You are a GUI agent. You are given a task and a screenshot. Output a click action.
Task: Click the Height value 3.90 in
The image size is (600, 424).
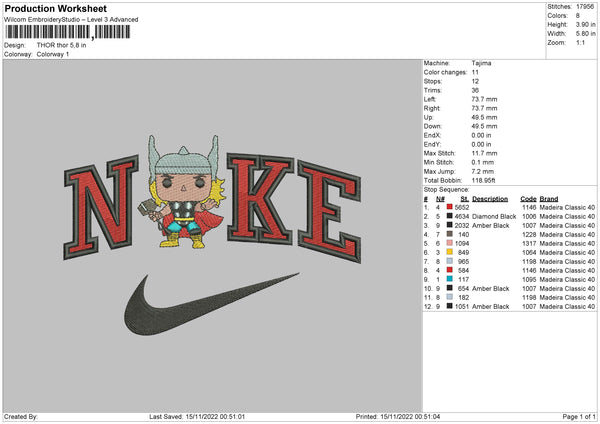coord(585,24)
